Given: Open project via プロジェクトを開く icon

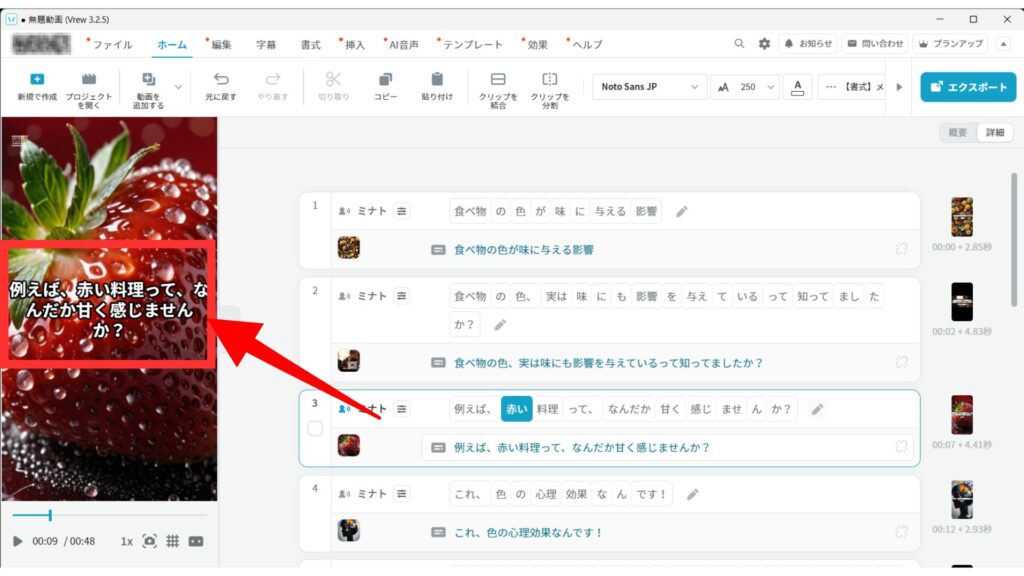Looking at the screenshot, I should click(89, 80).
